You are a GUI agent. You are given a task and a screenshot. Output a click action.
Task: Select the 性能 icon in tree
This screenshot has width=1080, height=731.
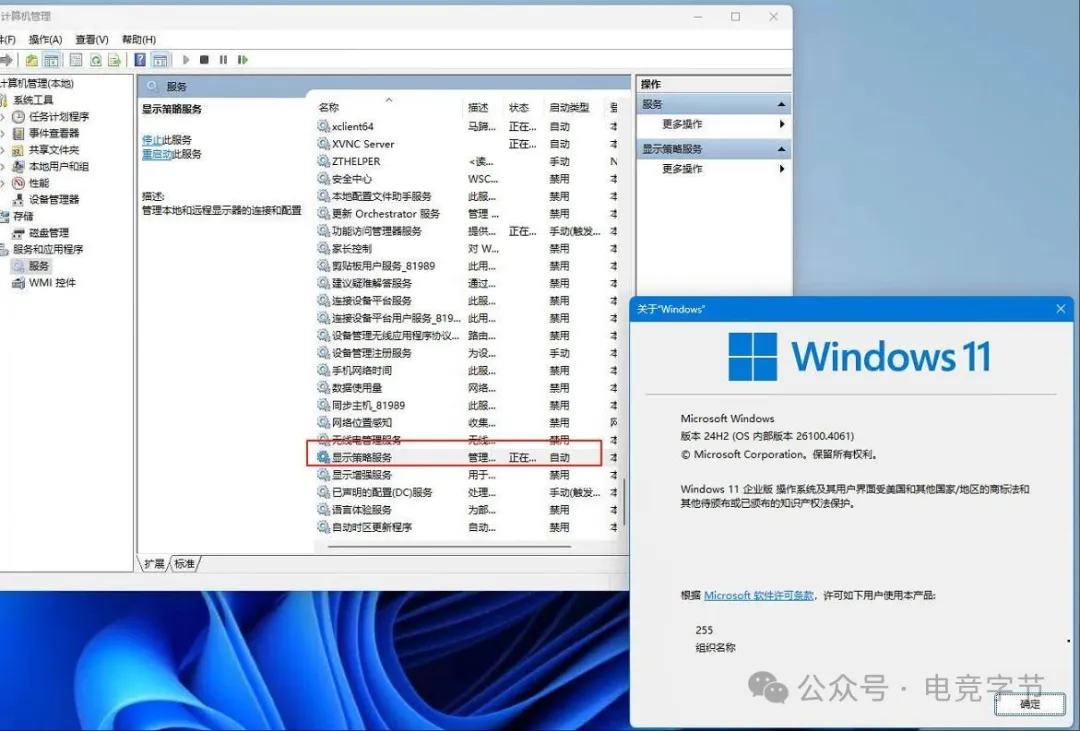click(19, 183)
